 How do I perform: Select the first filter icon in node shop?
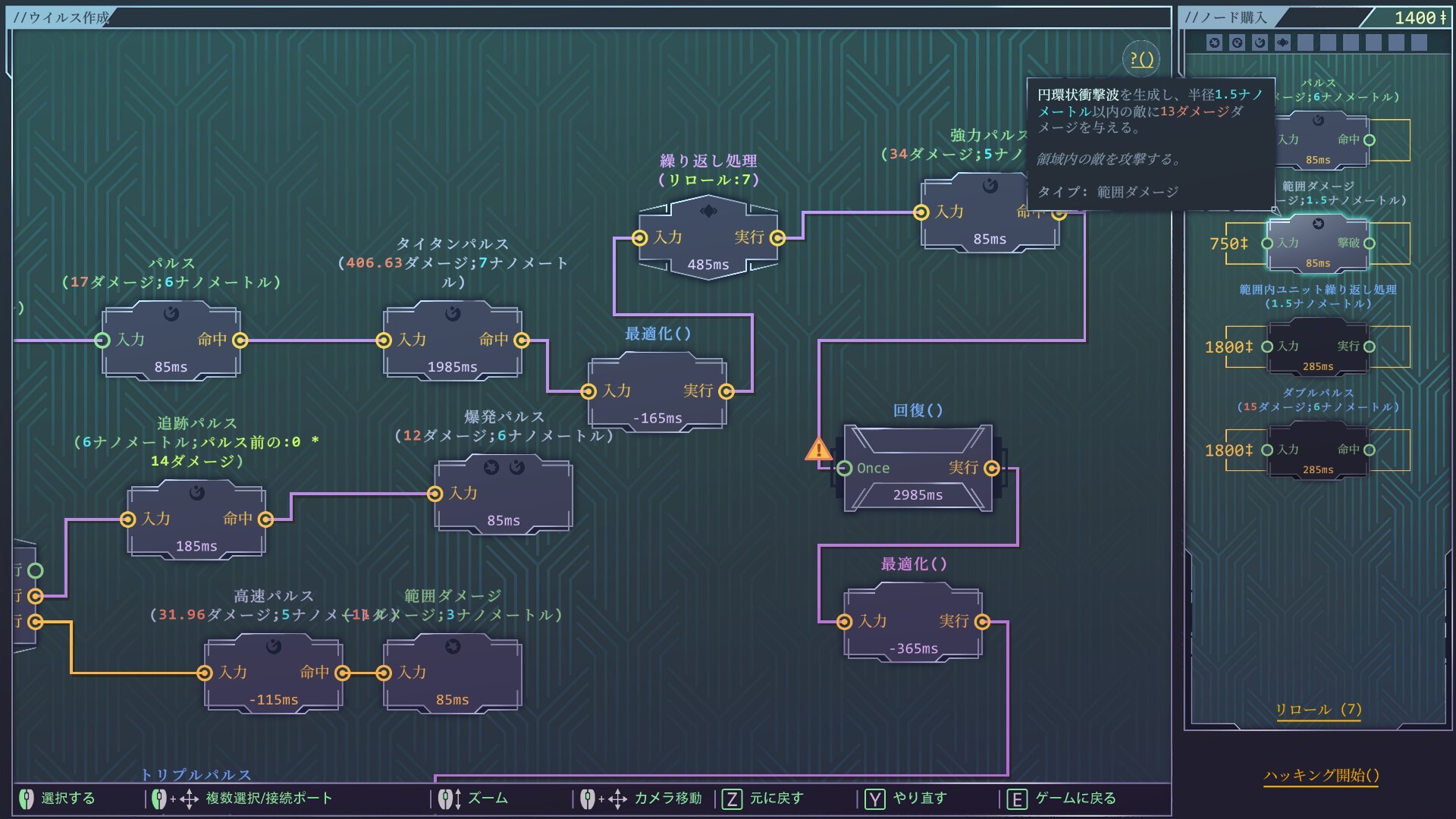1214,42
